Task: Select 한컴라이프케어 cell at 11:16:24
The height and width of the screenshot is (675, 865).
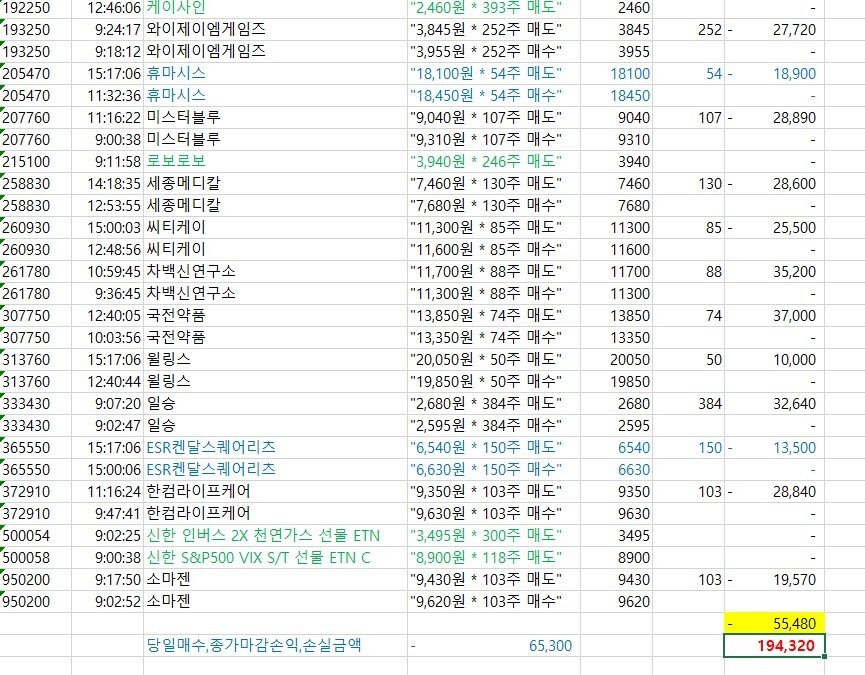Action: point(275,491)
